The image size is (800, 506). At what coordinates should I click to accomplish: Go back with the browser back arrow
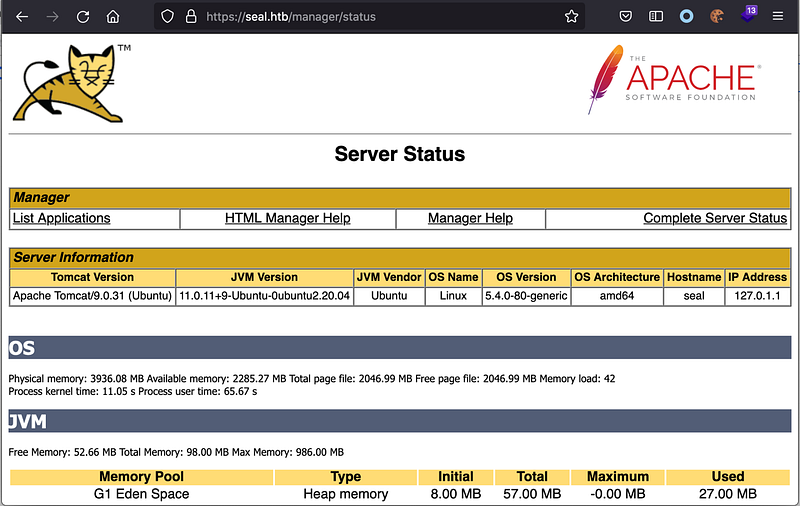click(x=22, y=17)
